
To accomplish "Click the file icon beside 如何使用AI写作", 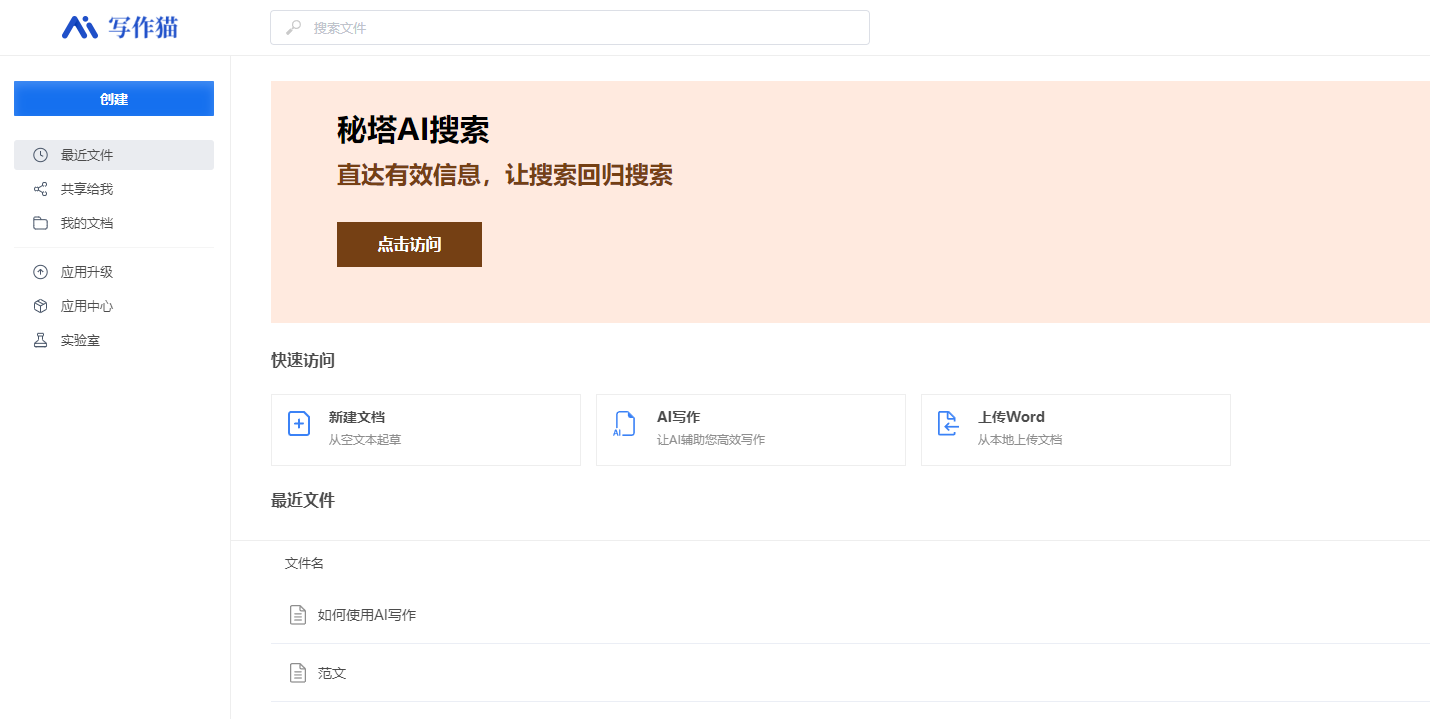I will pos(297,615).
